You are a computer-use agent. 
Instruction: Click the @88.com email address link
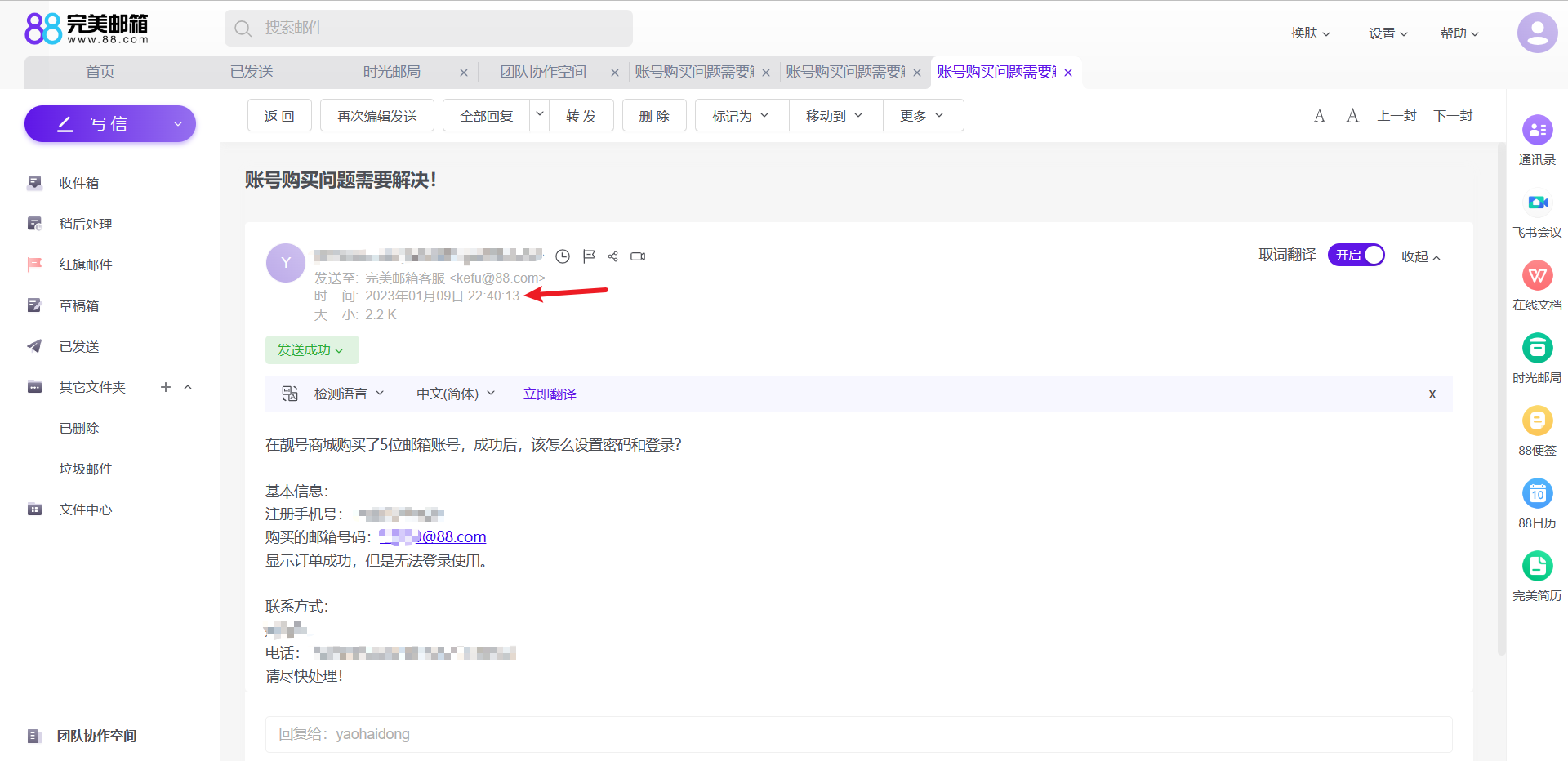tap(433, 536)
